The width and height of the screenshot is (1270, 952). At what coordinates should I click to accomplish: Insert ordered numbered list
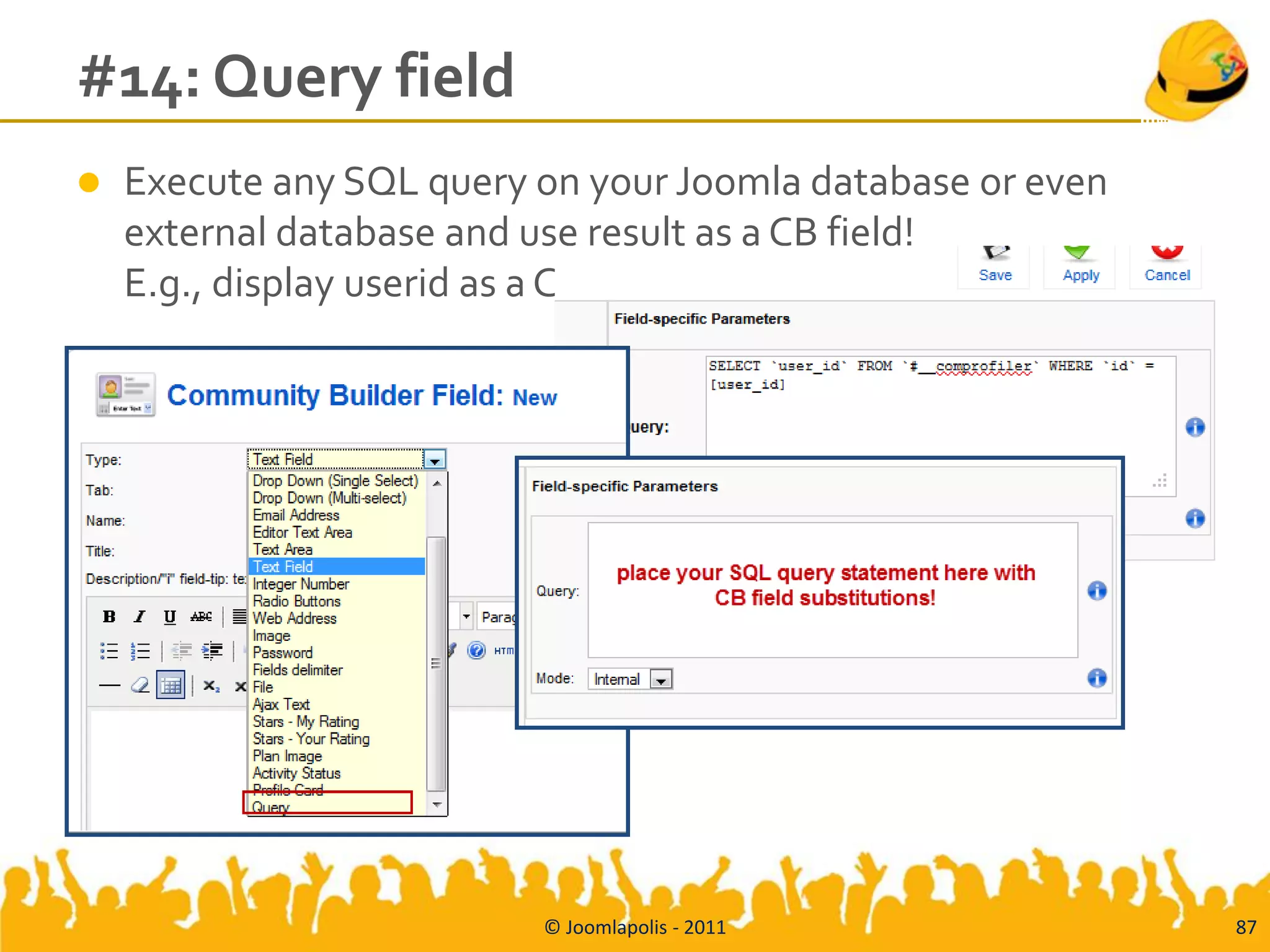(140, 650)
